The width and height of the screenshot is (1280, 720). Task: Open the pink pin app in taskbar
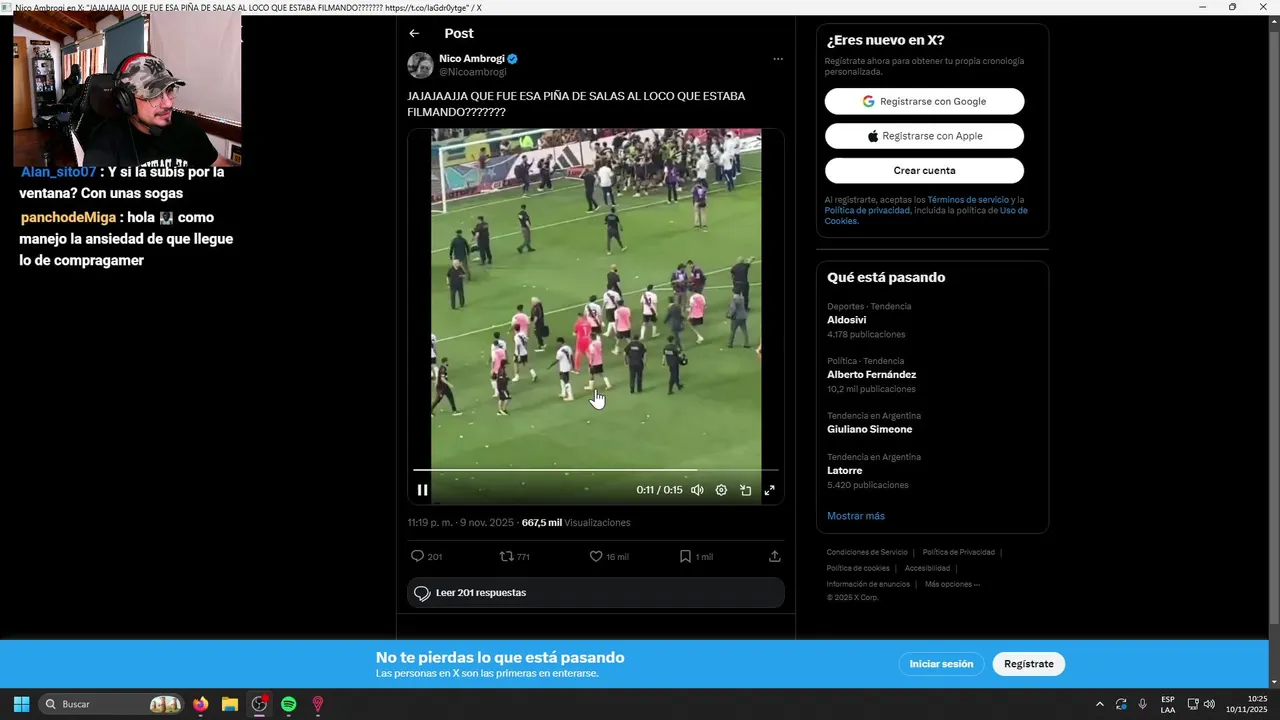click(x=318, y=704)
